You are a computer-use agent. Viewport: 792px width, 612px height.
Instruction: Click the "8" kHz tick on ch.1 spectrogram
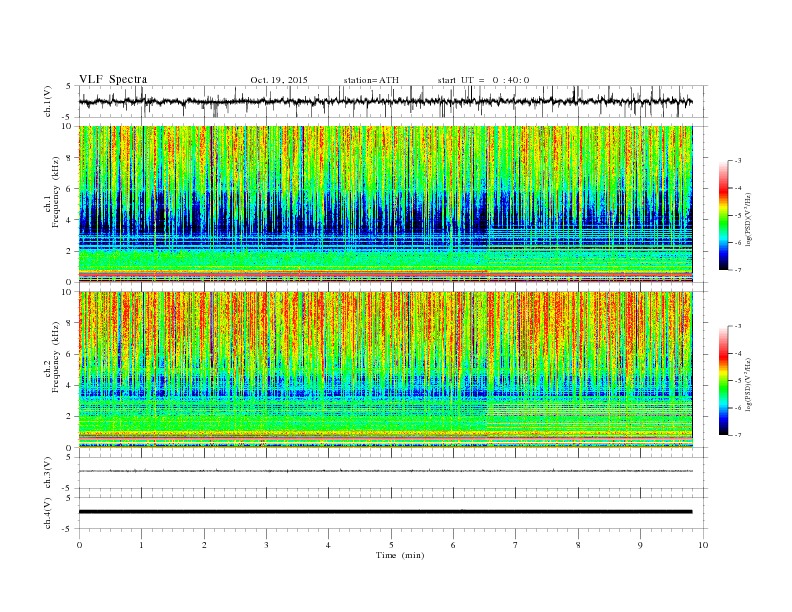(x=70, y=158)
